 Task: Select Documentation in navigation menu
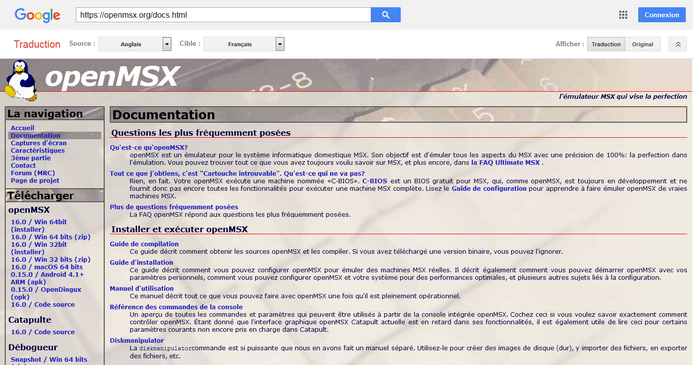pyautogui.click(x=35, y=135)
